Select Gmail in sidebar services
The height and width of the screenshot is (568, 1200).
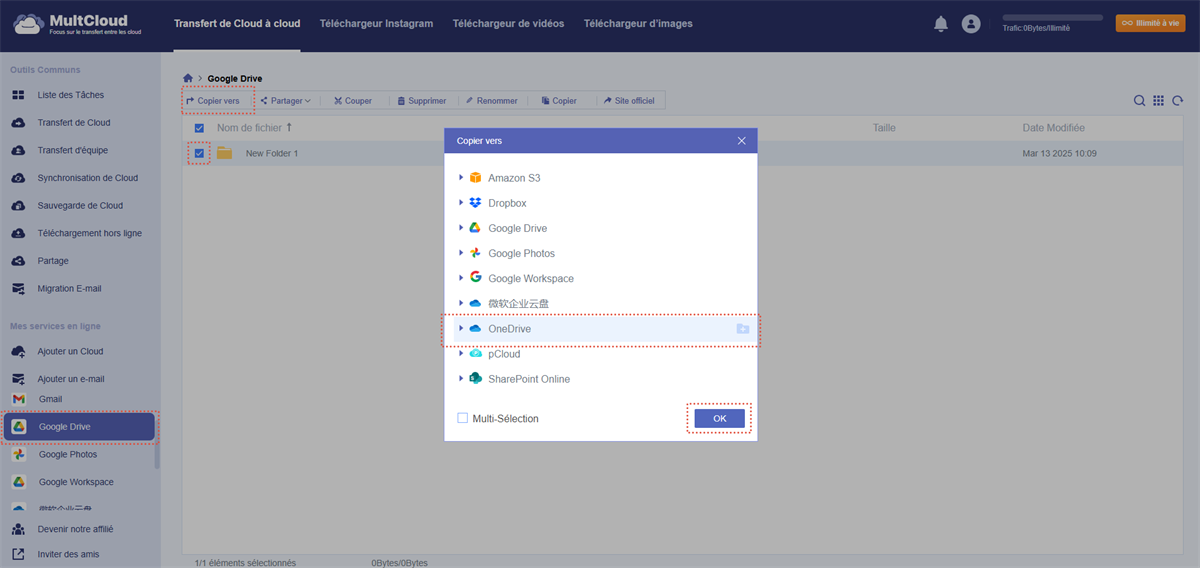(50, 399)
